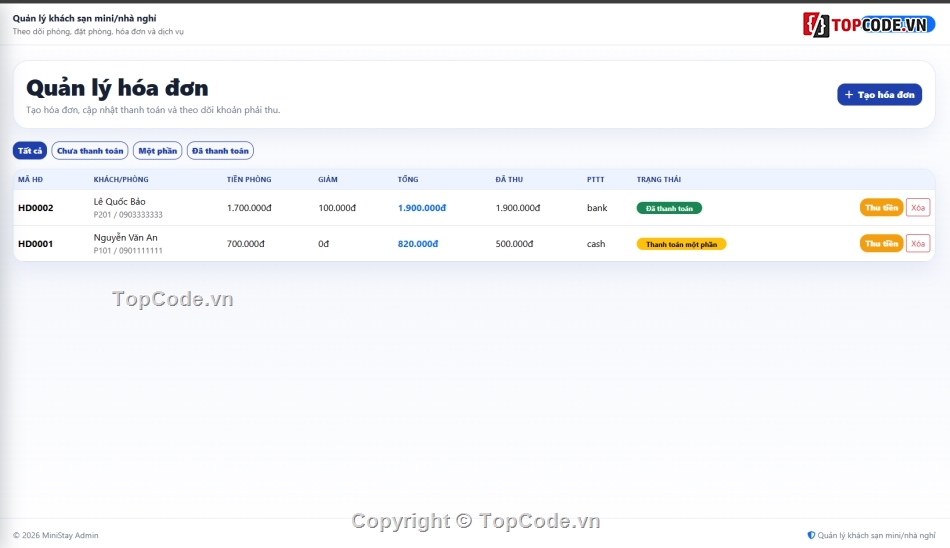
Task: Click discount value 0đ
Action: (324, 244)
